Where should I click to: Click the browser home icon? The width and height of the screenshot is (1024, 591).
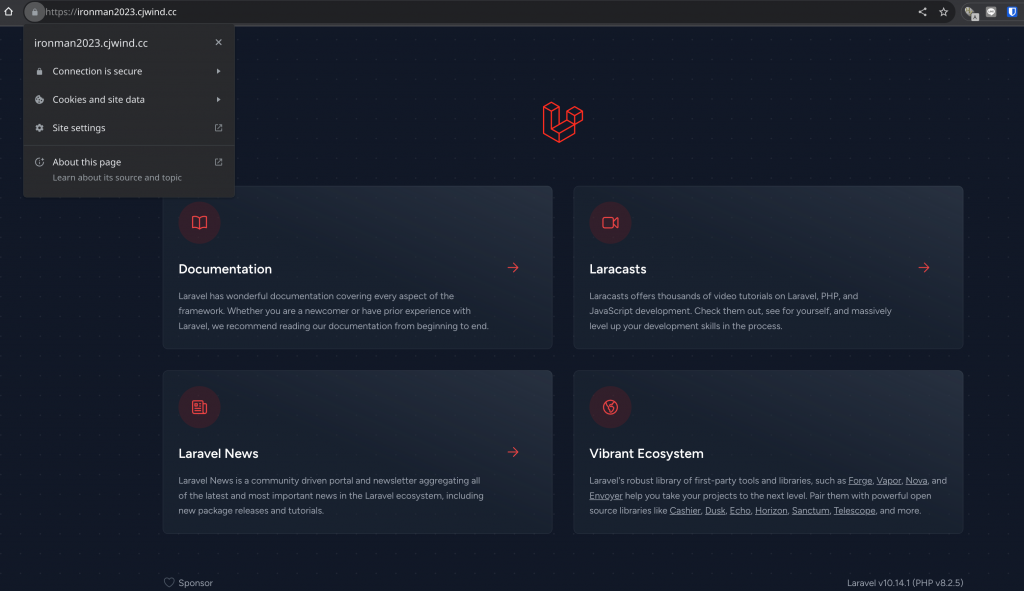(8, 11)
